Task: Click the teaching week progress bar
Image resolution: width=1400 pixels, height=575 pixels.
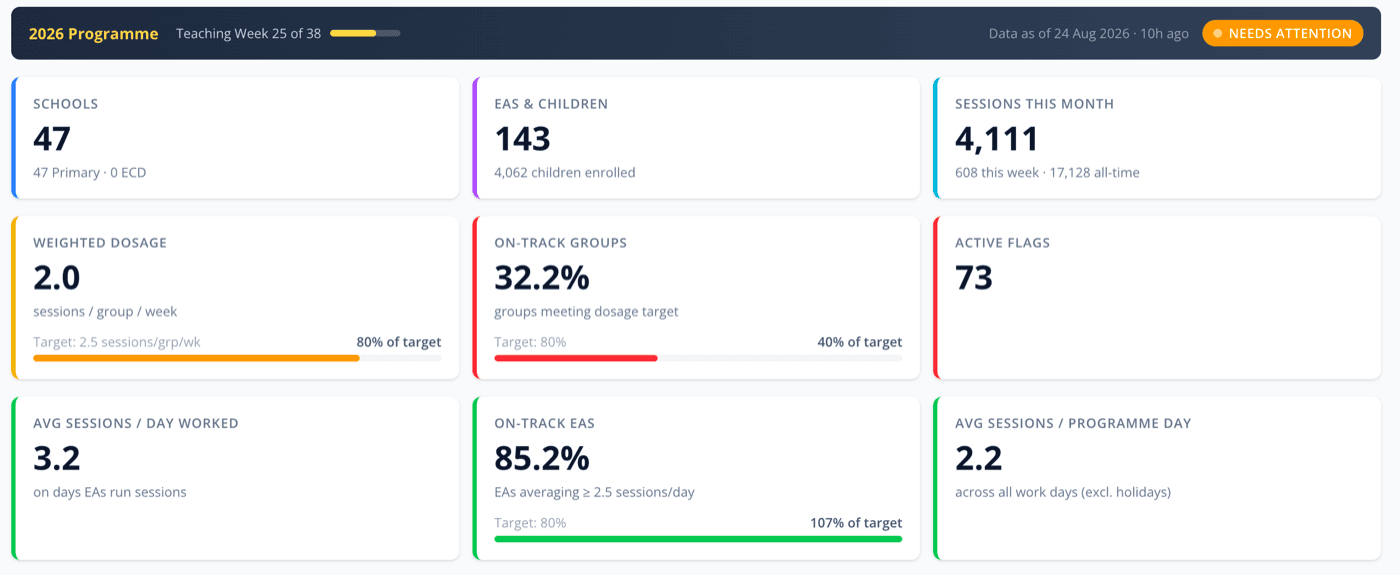Action: tap(365, 33)
